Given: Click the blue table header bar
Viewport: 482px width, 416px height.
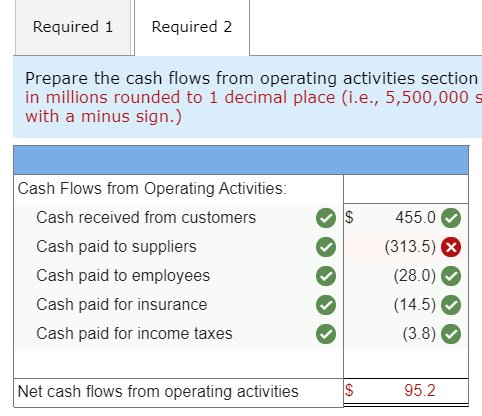Looking at the screenshot, I should 241,160.
